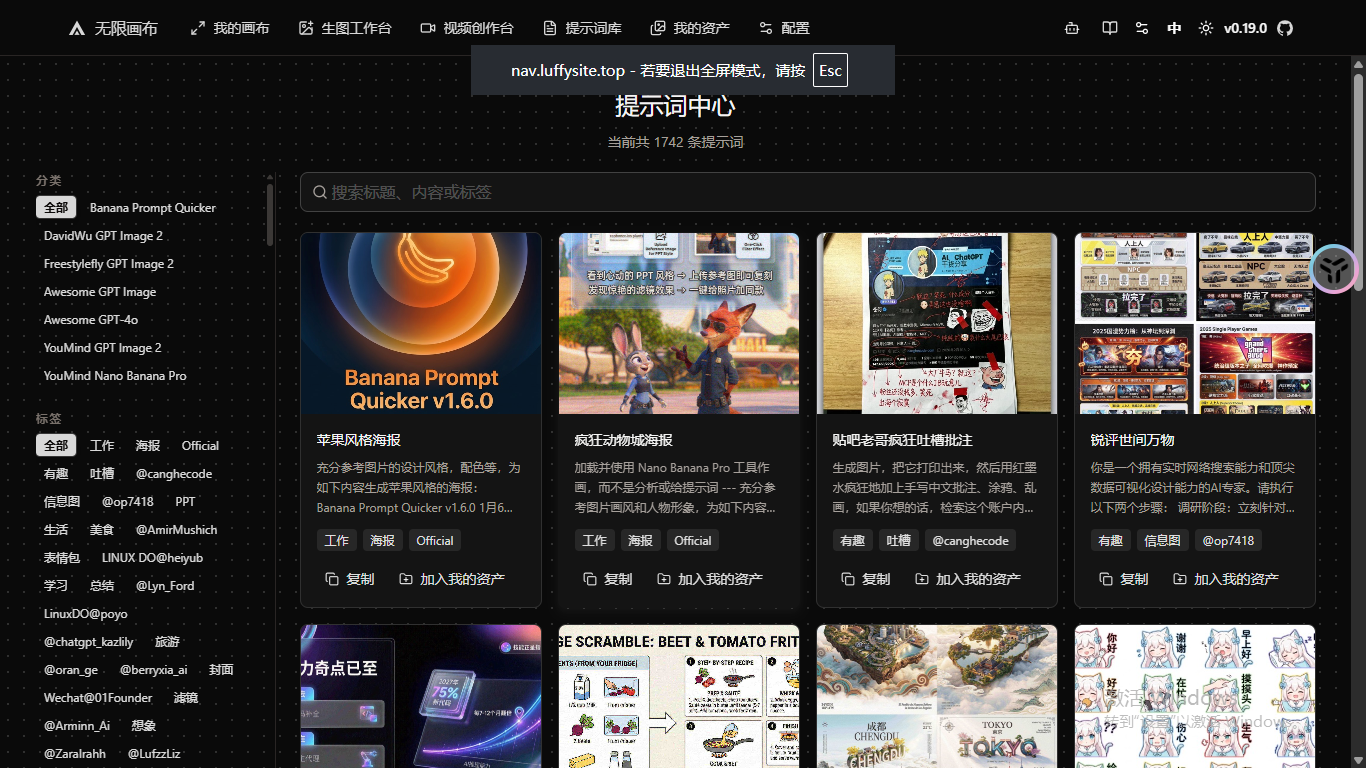1366x768 pixels.
Task: Open 我的资产 in top navigation
Action: tap(690, 28)
